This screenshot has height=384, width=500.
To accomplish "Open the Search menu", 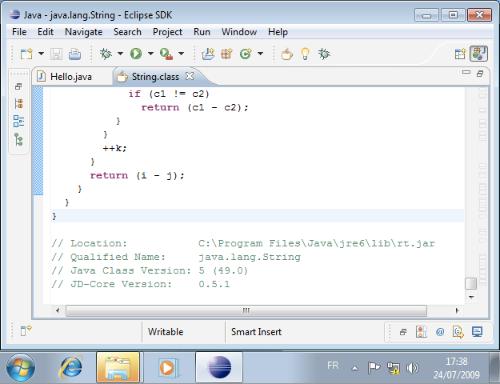I will coord(127,32).
